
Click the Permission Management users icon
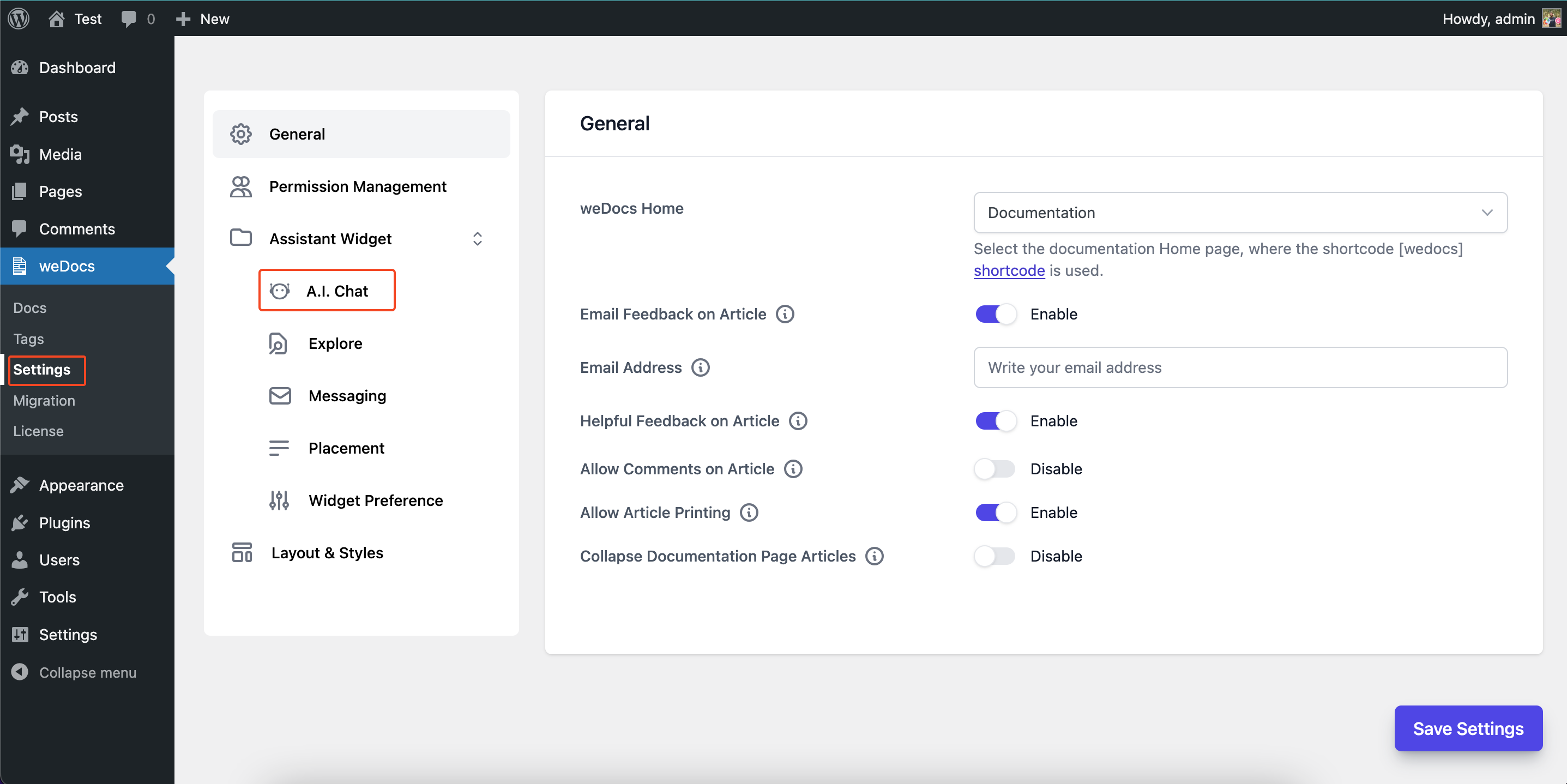click(x=241, y=186)
